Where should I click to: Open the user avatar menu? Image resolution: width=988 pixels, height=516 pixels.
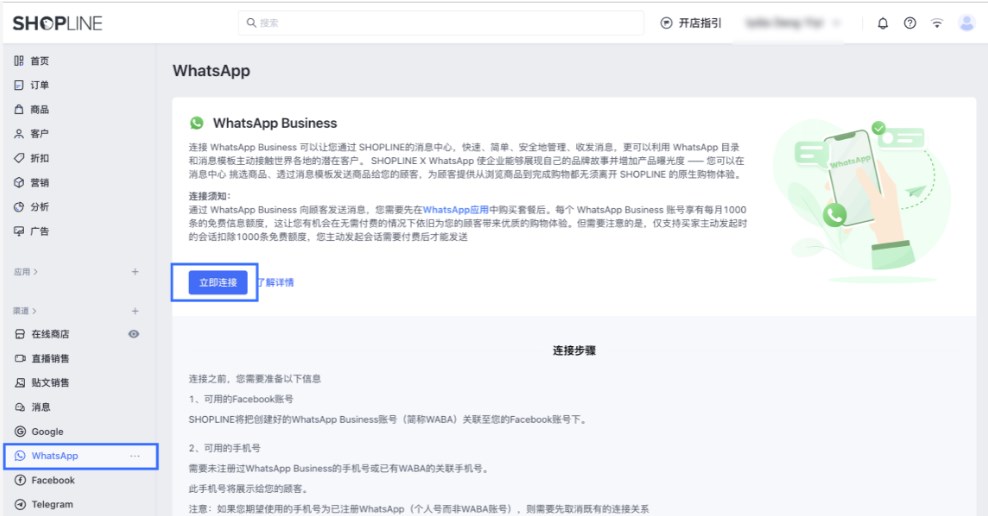(967, 23)
